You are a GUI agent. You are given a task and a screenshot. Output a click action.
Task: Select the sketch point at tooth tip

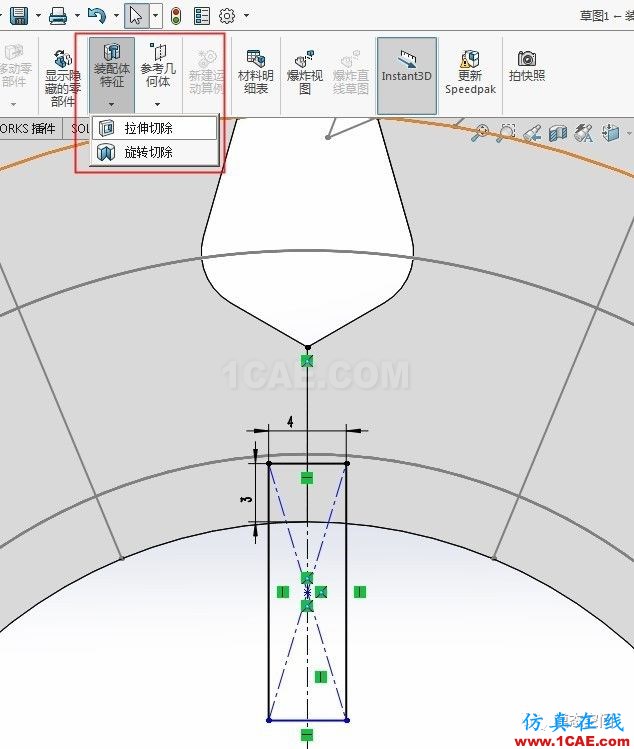coord(308,347)
